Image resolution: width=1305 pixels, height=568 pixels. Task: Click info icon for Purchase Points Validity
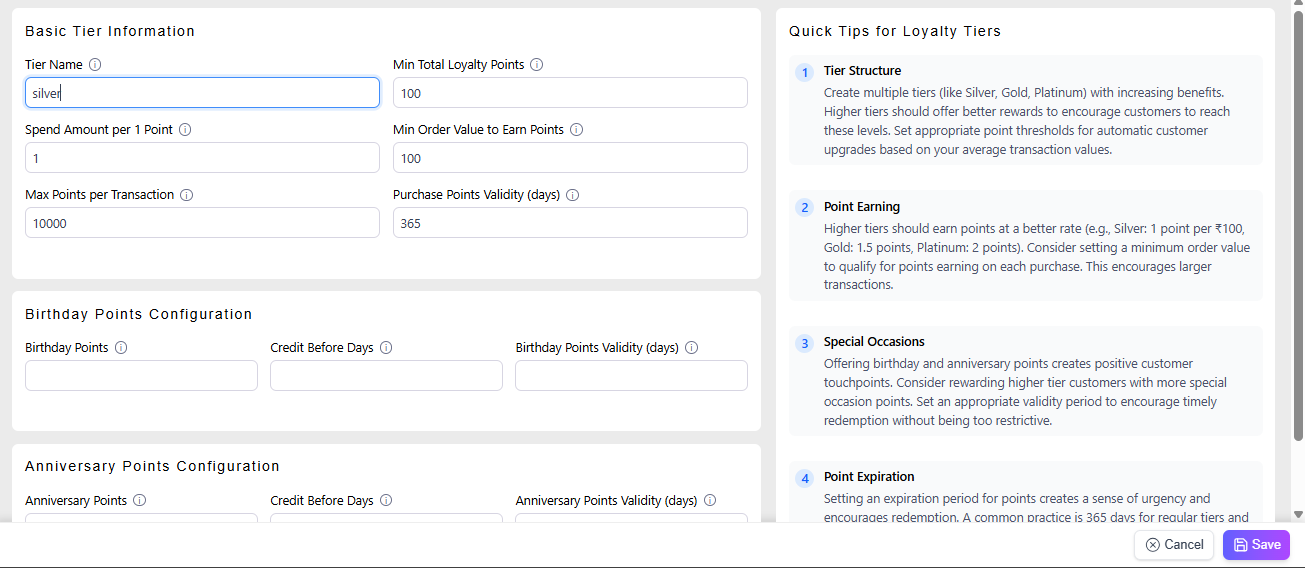tap(572, 195)
